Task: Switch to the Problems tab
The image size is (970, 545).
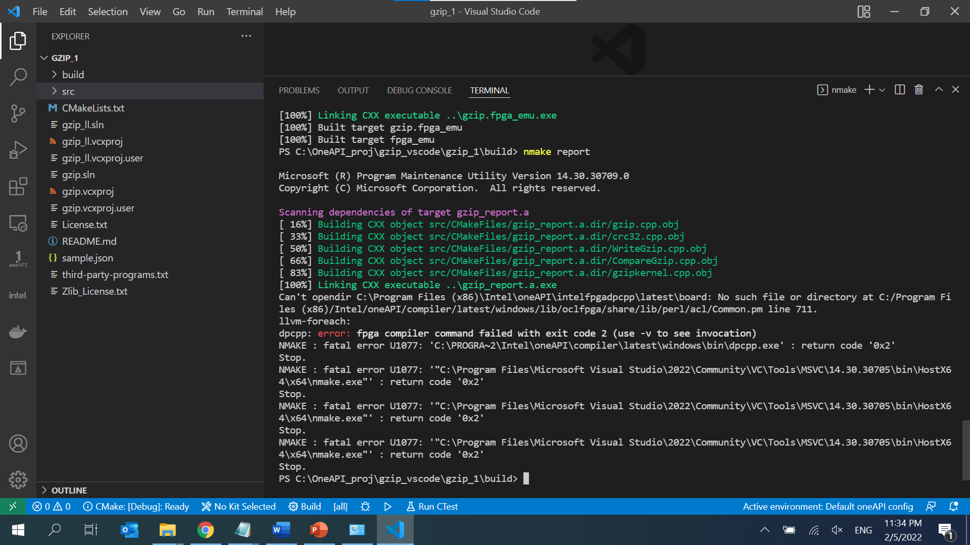Action: coord(299,90)
